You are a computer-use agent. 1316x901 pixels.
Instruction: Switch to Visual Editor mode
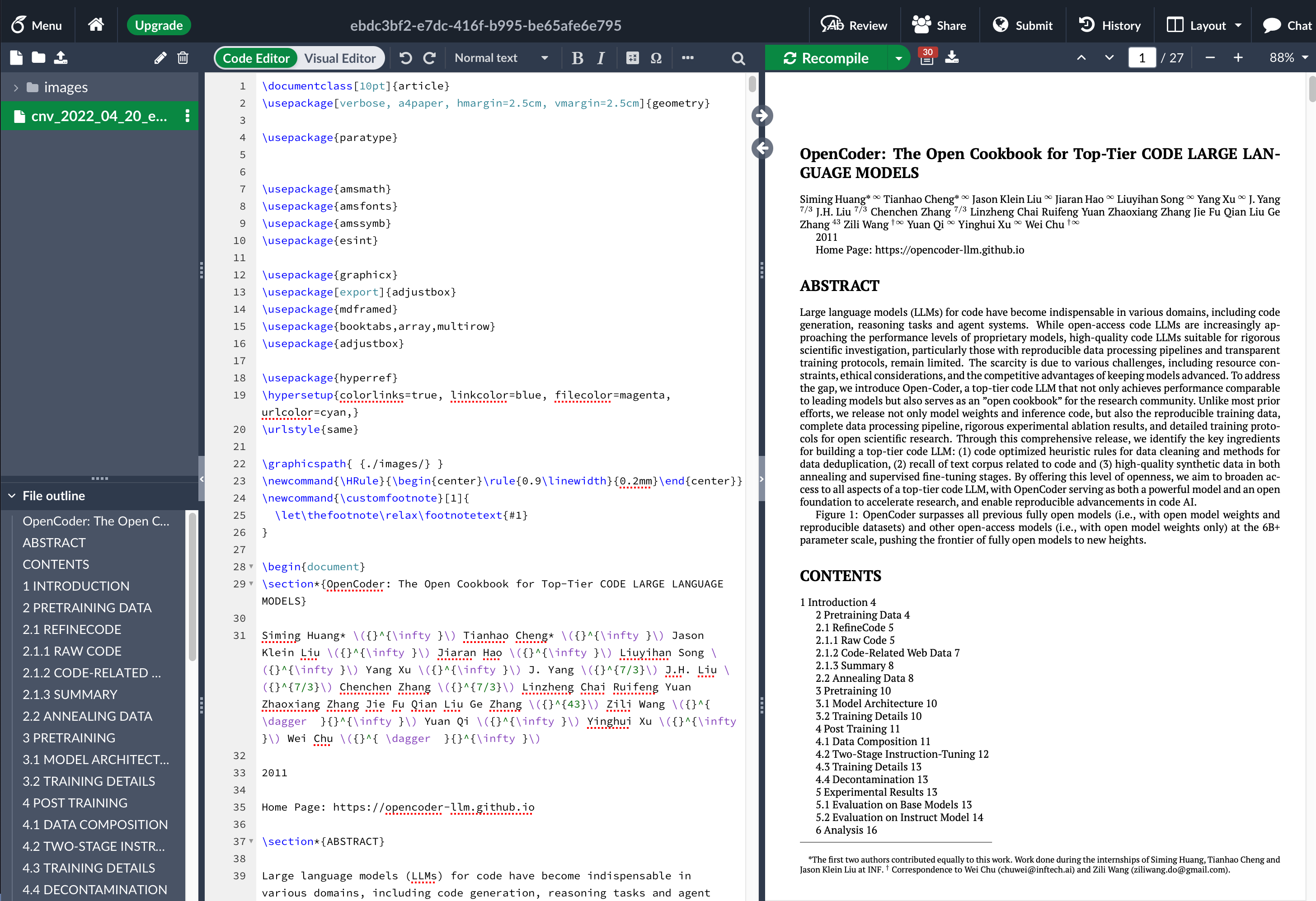tap(340, 58)
